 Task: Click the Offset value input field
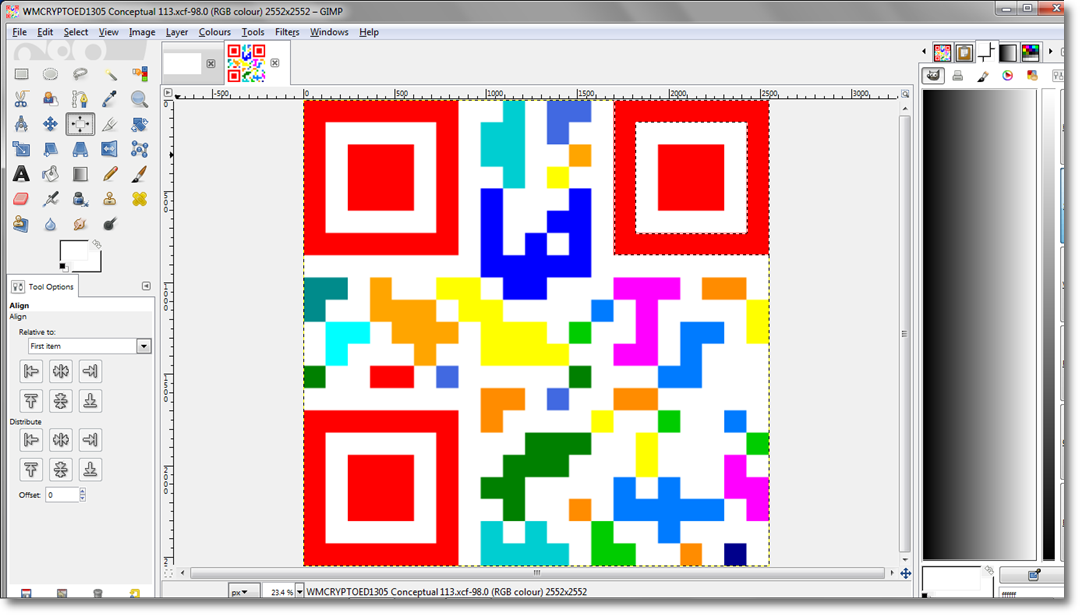pyautogui.click(x=62, y=494)
